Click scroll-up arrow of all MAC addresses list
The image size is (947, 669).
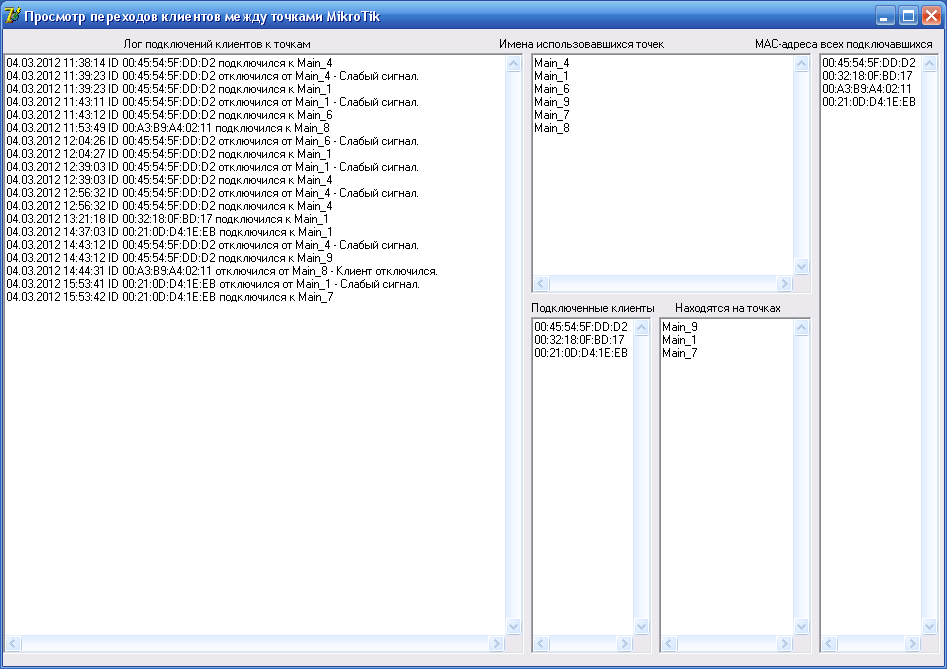pos(930,63)
